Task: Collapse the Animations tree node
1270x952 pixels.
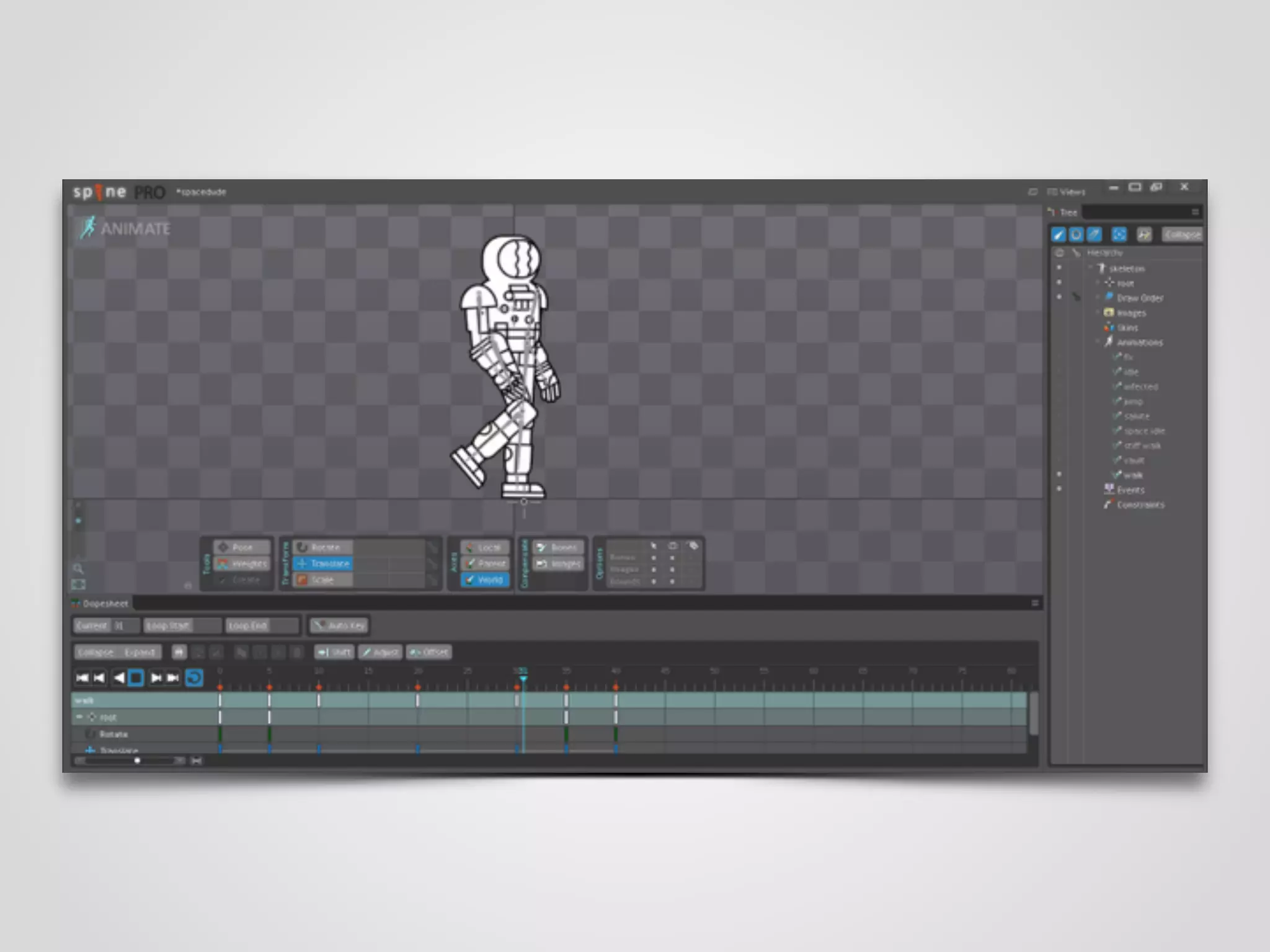Action: pyautogui.click(x=1098, y=342)
